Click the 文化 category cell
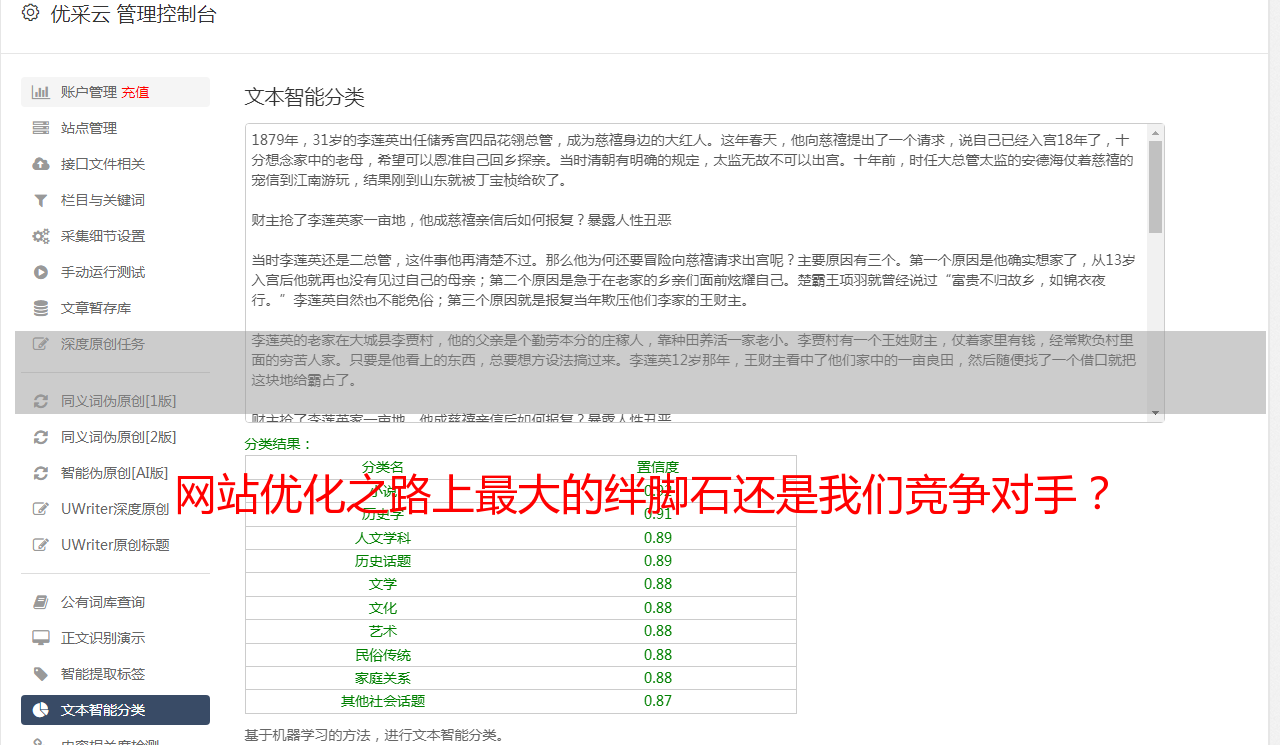1280x745 pixels. [383, 608]
